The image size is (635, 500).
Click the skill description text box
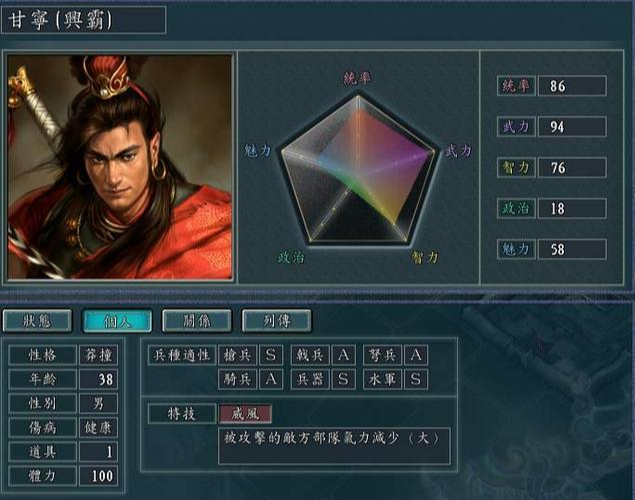pyautogui.click(x=334, y=446)
